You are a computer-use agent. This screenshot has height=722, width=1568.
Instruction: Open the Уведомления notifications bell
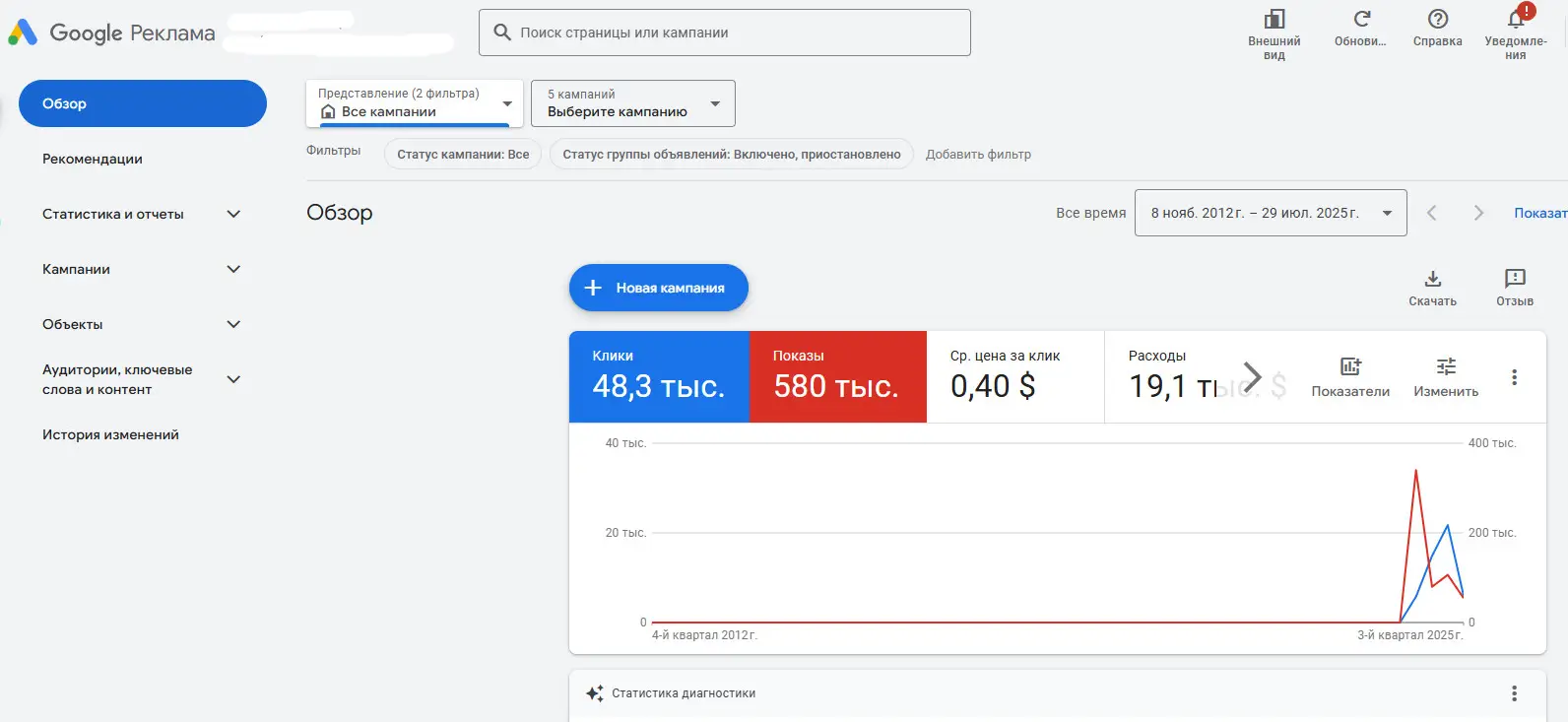click(x=1516, y=20)
